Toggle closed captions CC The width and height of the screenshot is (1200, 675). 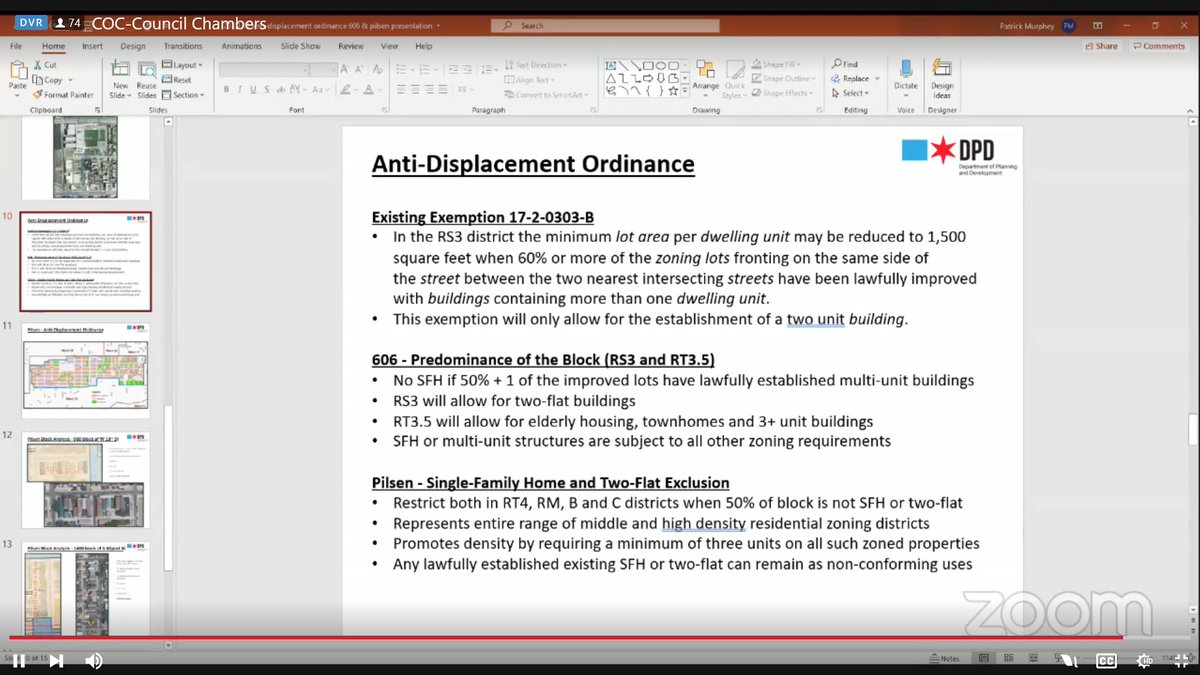tap(1106, 660)
